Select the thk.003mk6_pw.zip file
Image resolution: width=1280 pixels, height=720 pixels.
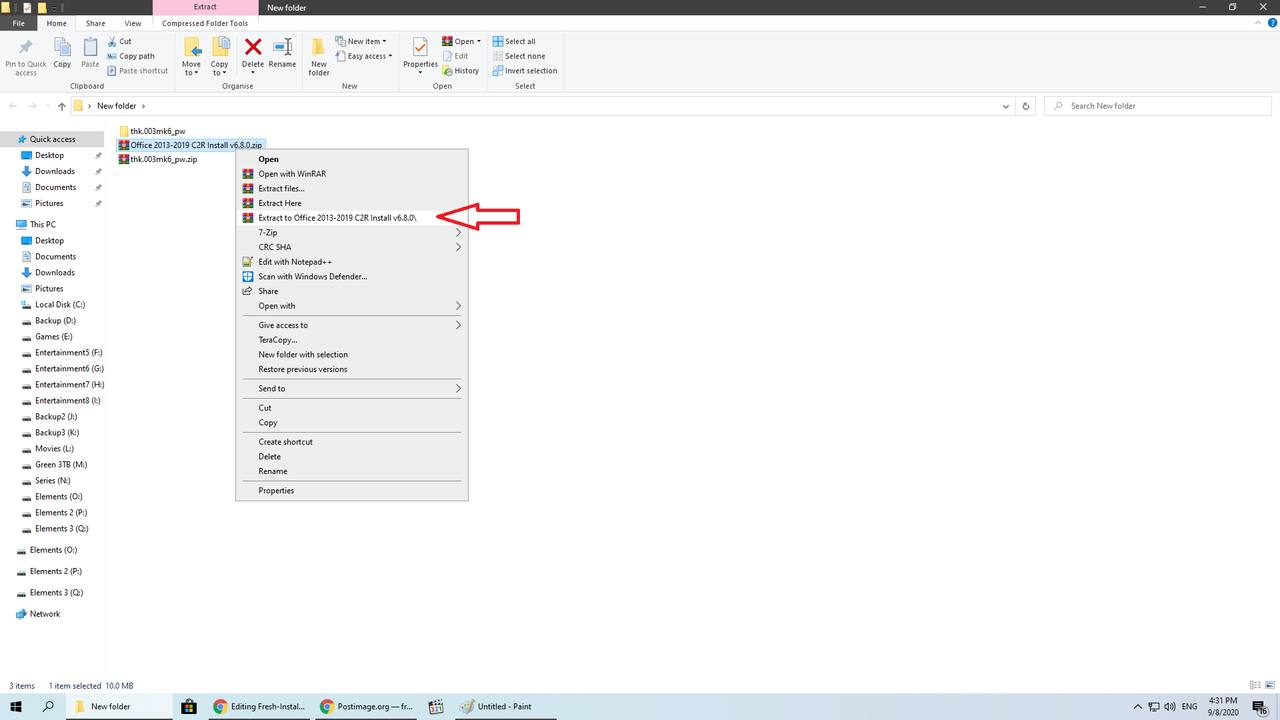(x=157, y=159)
